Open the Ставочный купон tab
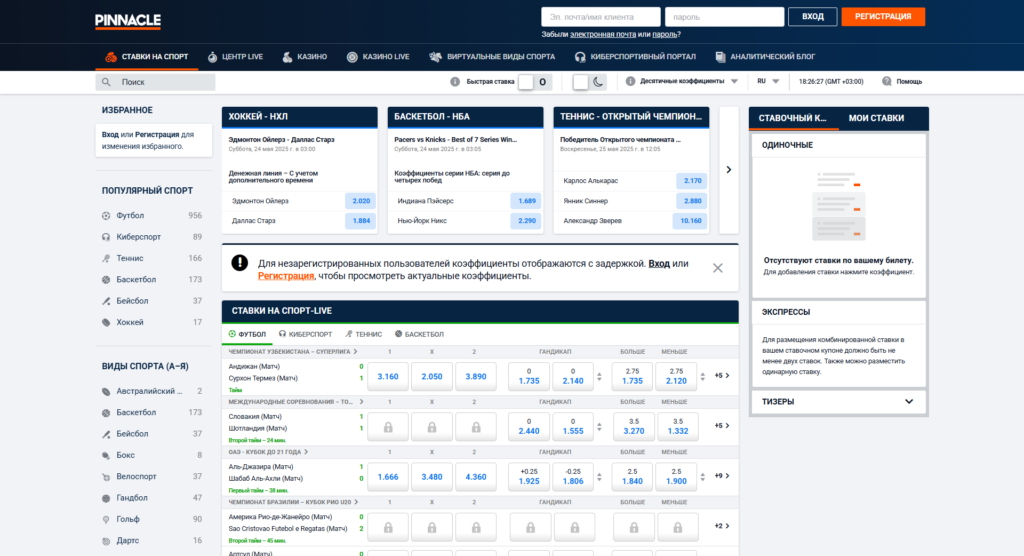Screen dimensions: 1024x556 [792, 118]
